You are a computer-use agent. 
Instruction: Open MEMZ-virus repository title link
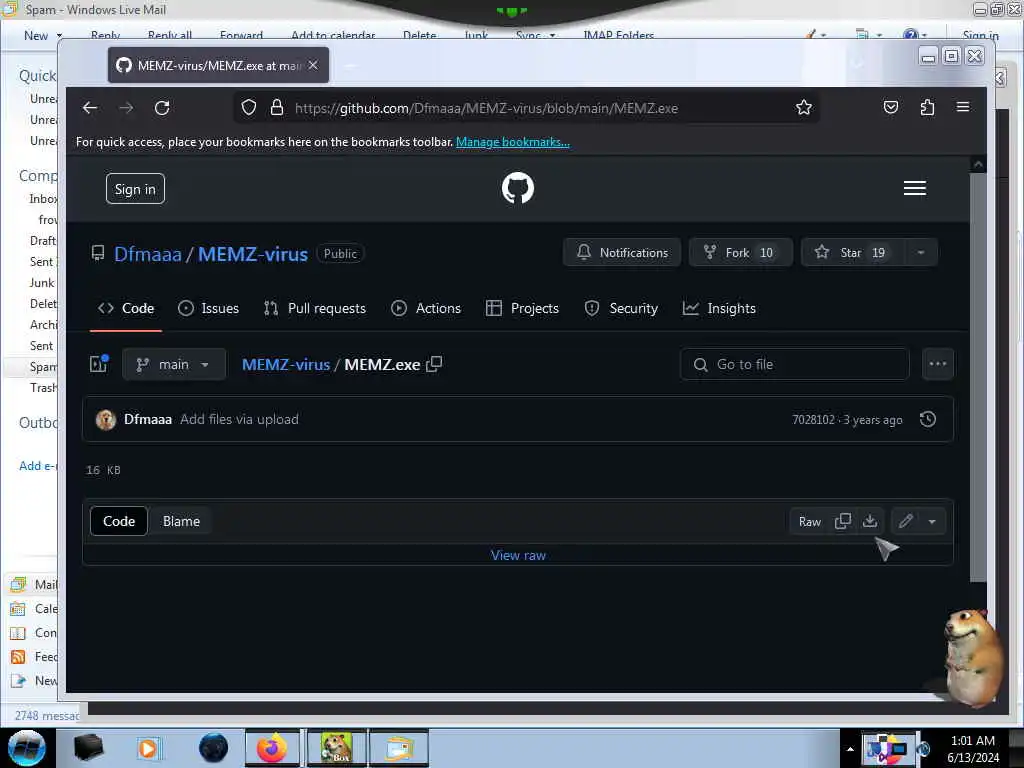point(253,254)
